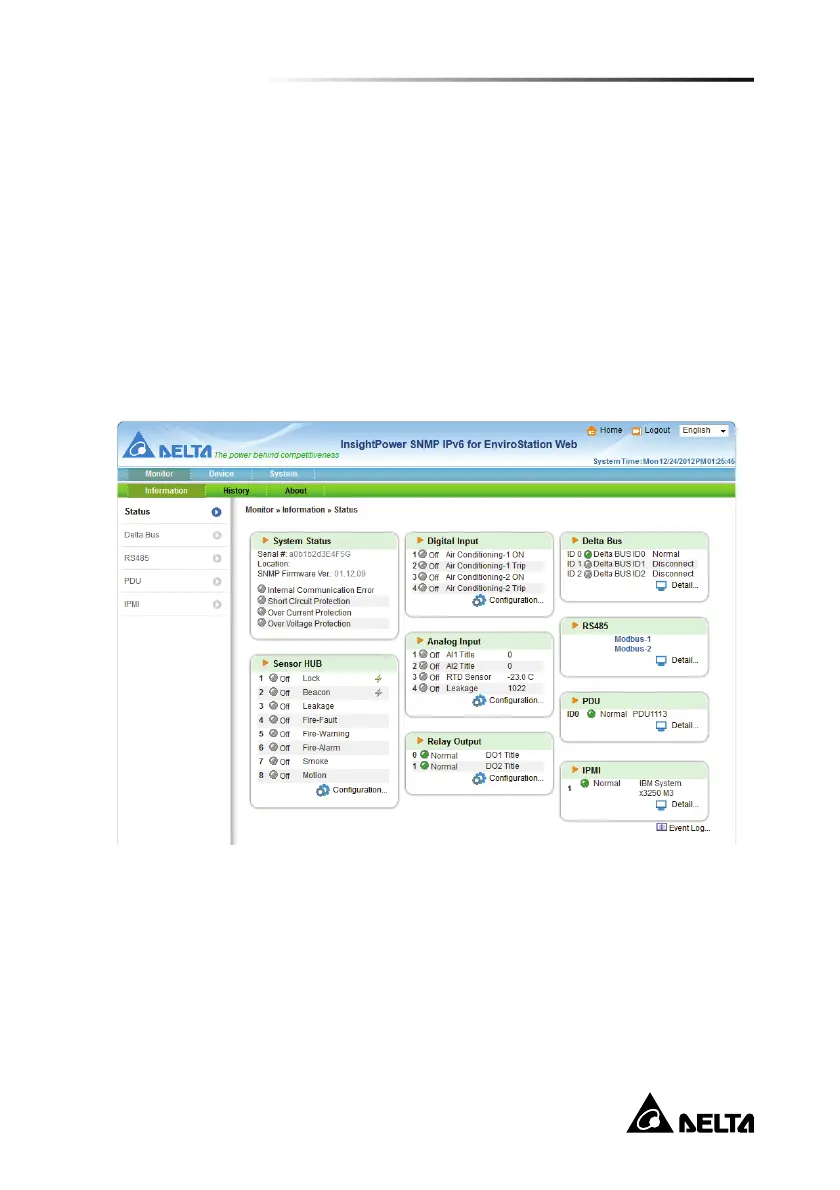Collapse the Delta Bus panel triangle
840x1190 pixels.
tap(575, 540)
